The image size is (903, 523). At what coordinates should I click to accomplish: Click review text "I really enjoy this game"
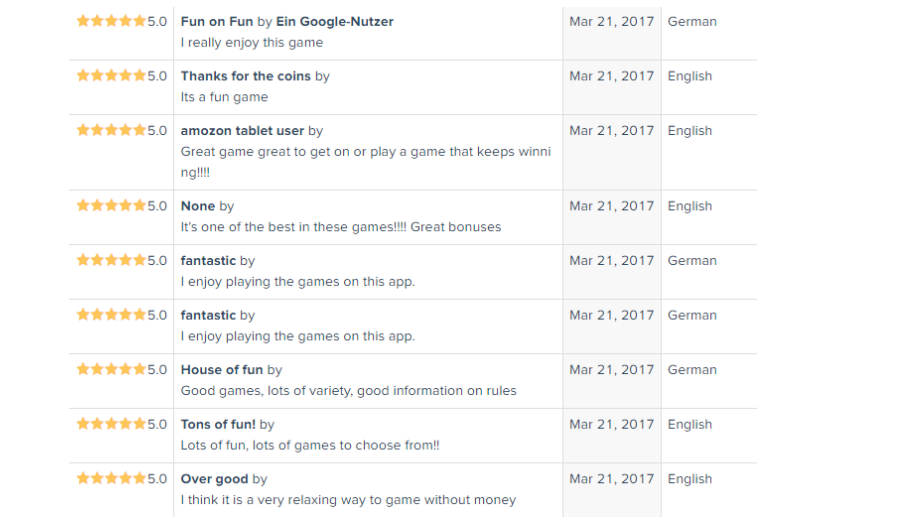tap(251, 43)
